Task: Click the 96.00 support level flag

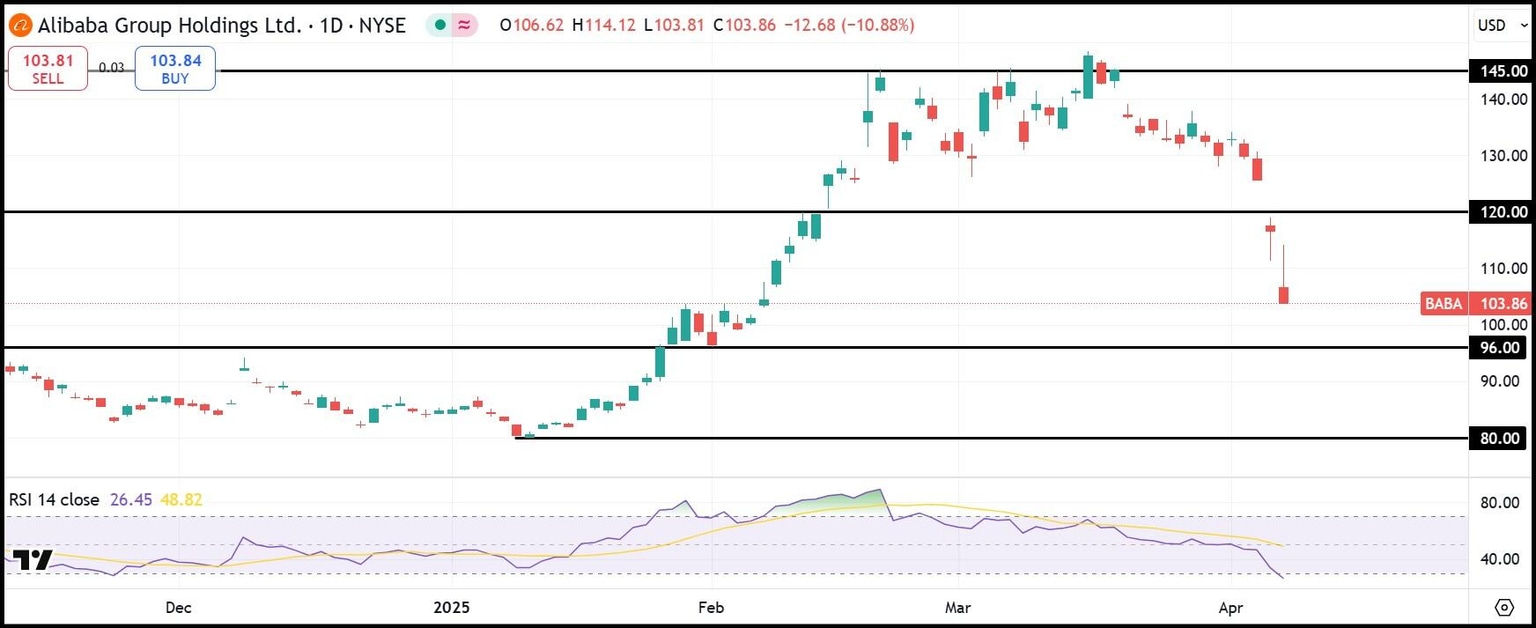Action: (1499, 348)
